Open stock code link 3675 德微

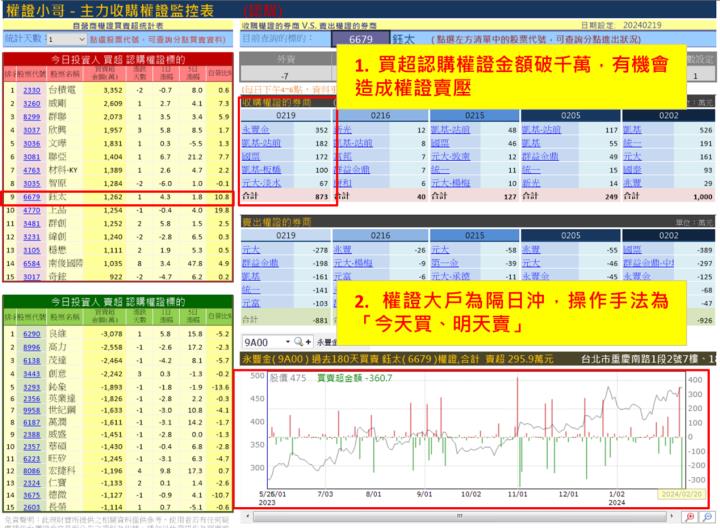[x=32, y=495]
